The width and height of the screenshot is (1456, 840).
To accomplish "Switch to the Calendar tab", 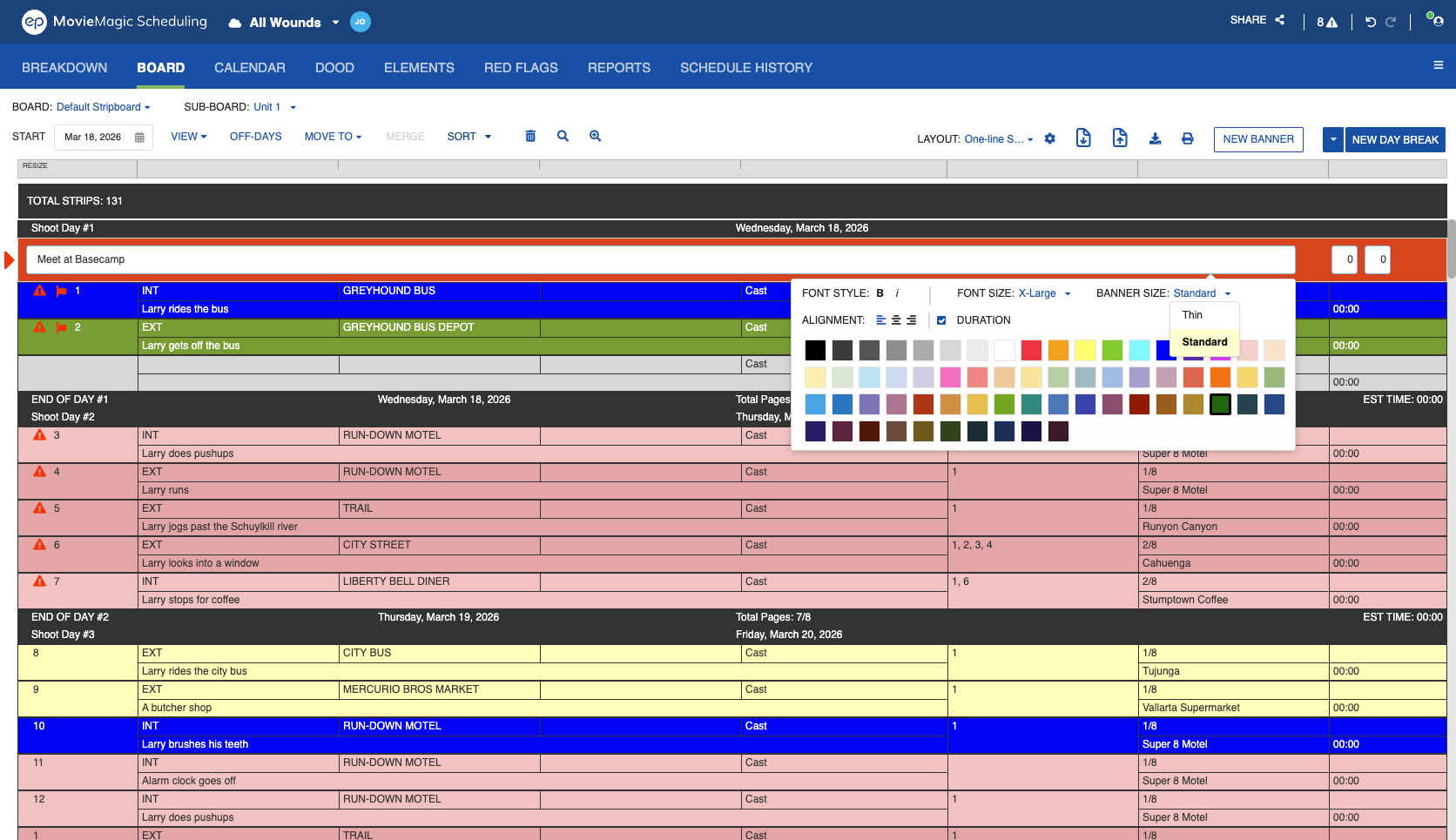I will (250, 68).
